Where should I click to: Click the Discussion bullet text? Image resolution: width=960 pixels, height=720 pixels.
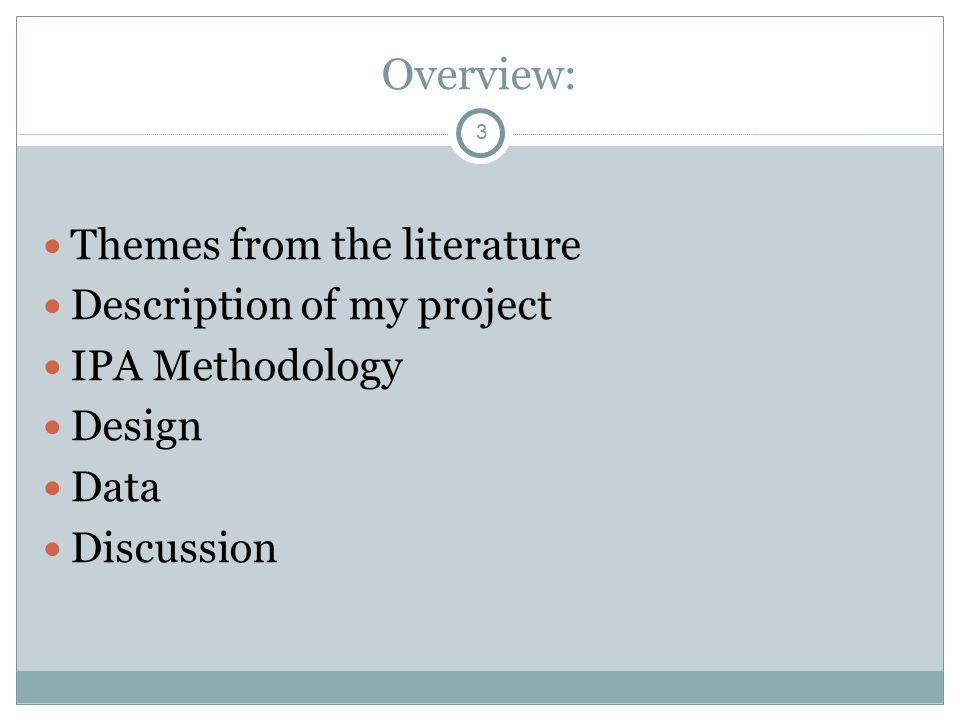pyautogui.click(x=174, y=547)
